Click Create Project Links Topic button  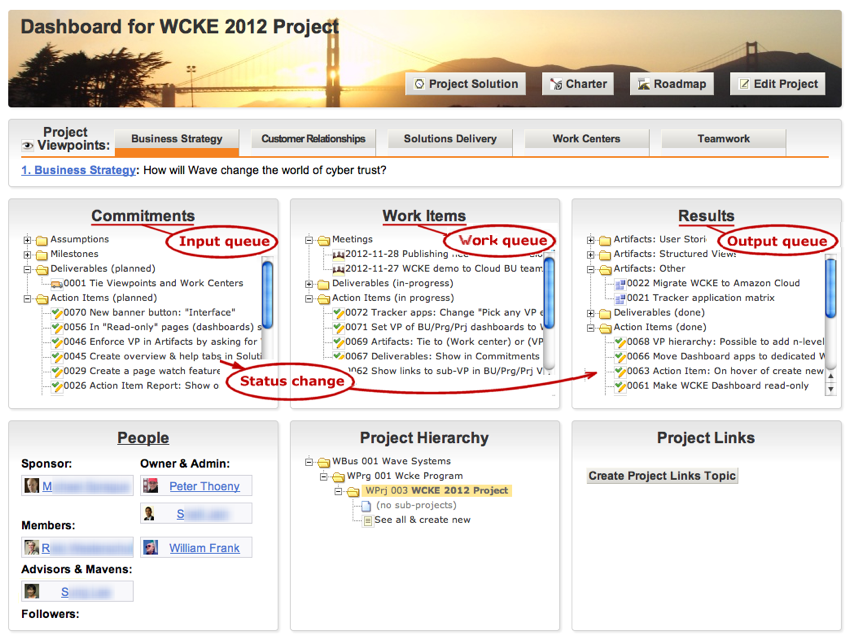[x=662, y=476]
